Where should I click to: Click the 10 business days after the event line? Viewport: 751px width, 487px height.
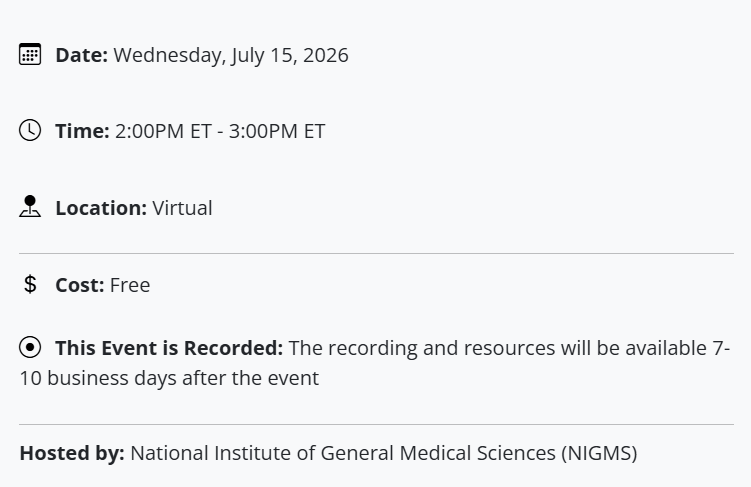click(x=169, y=378)
